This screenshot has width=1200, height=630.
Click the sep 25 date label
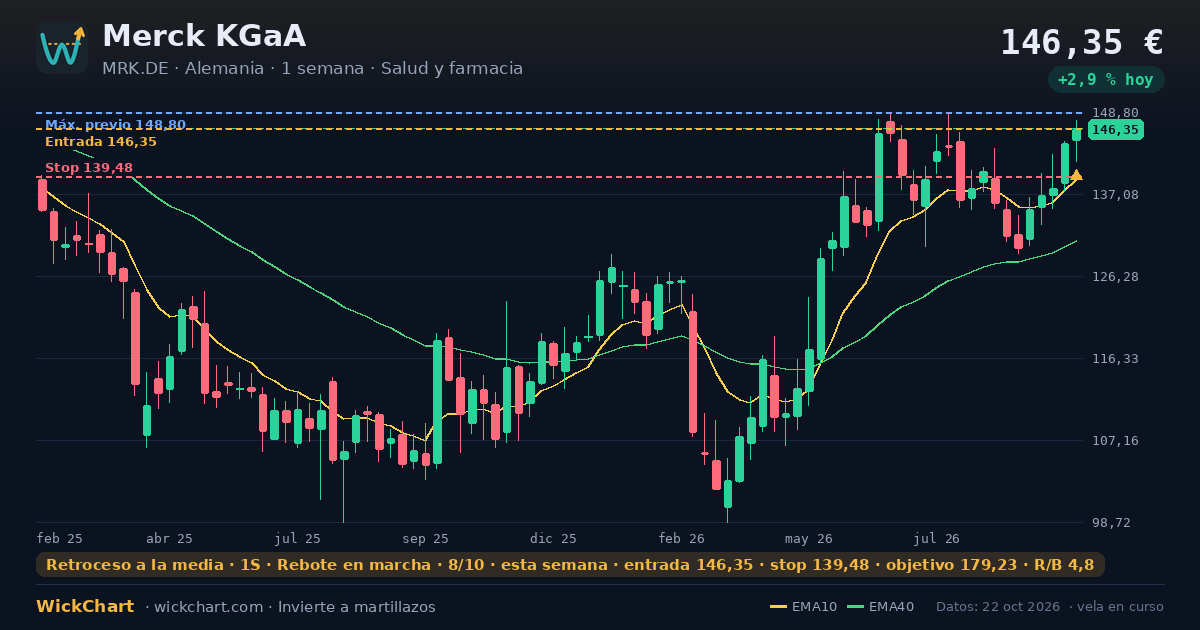tap(426, 538)
